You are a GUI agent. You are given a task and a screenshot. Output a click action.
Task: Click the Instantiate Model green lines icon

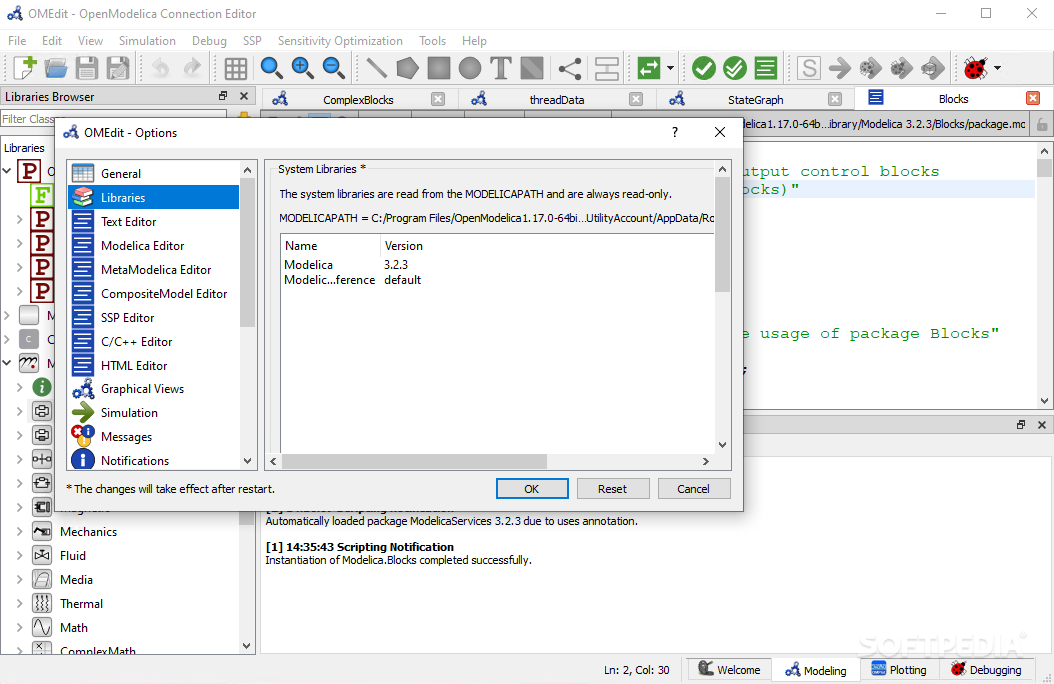[x=766, y=68]
